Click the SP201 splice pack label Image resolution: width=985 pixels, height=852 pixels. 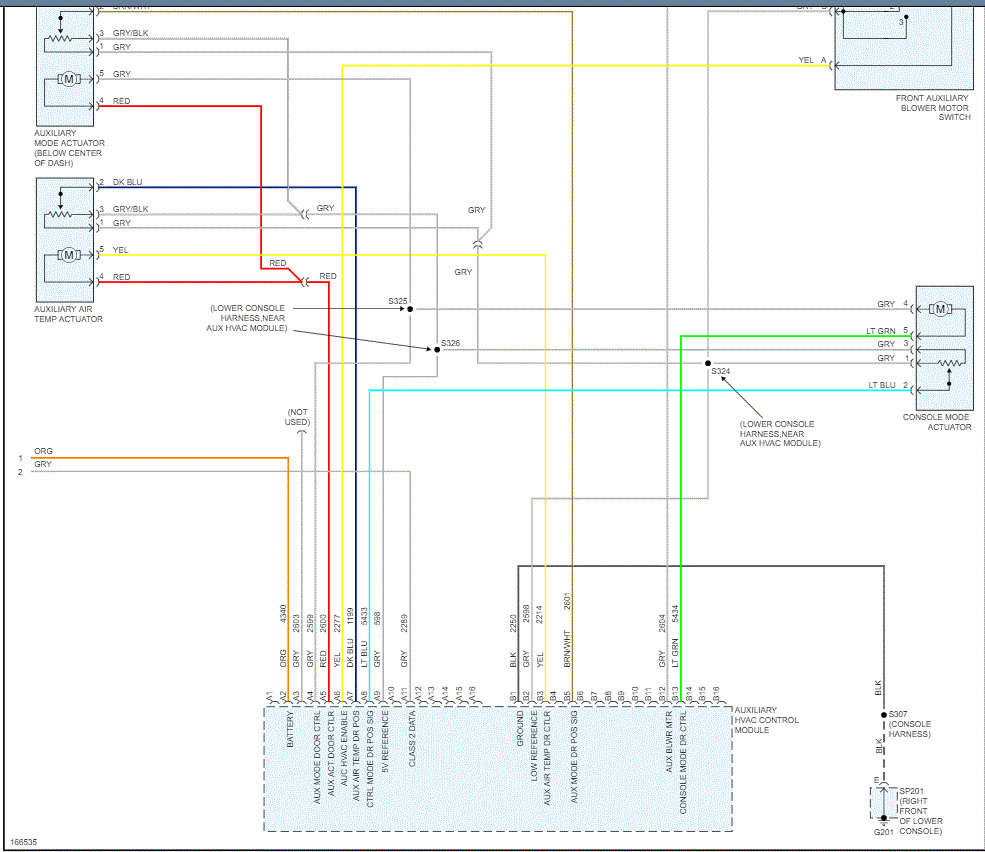click(921, 811)
